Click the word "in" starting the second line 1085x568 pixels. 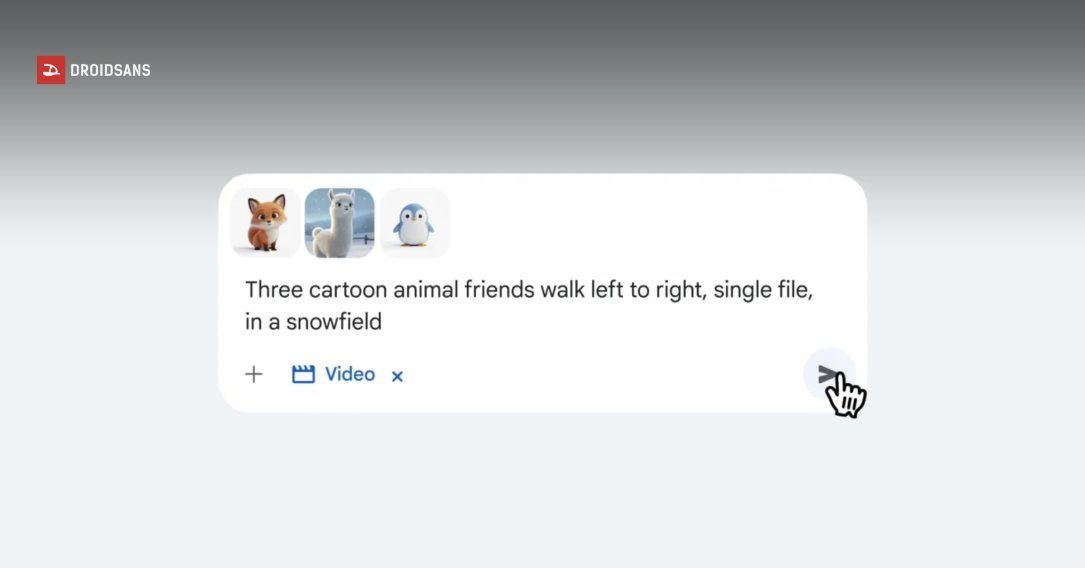click(253, 322)
